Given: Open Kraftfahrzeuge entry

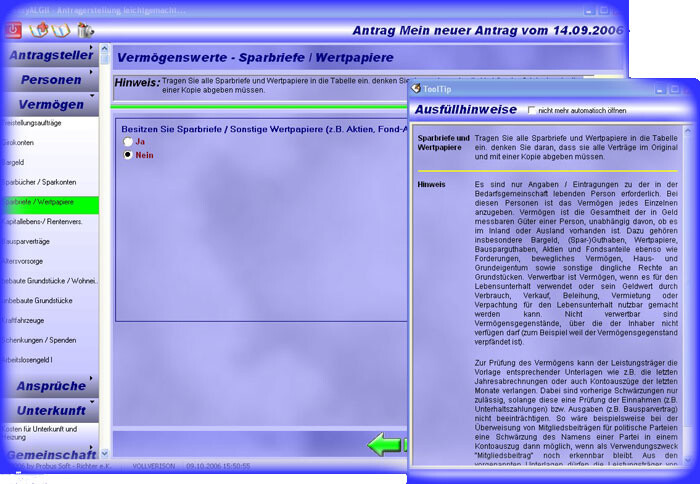Looking at the screenshot, I should (23, 320).
